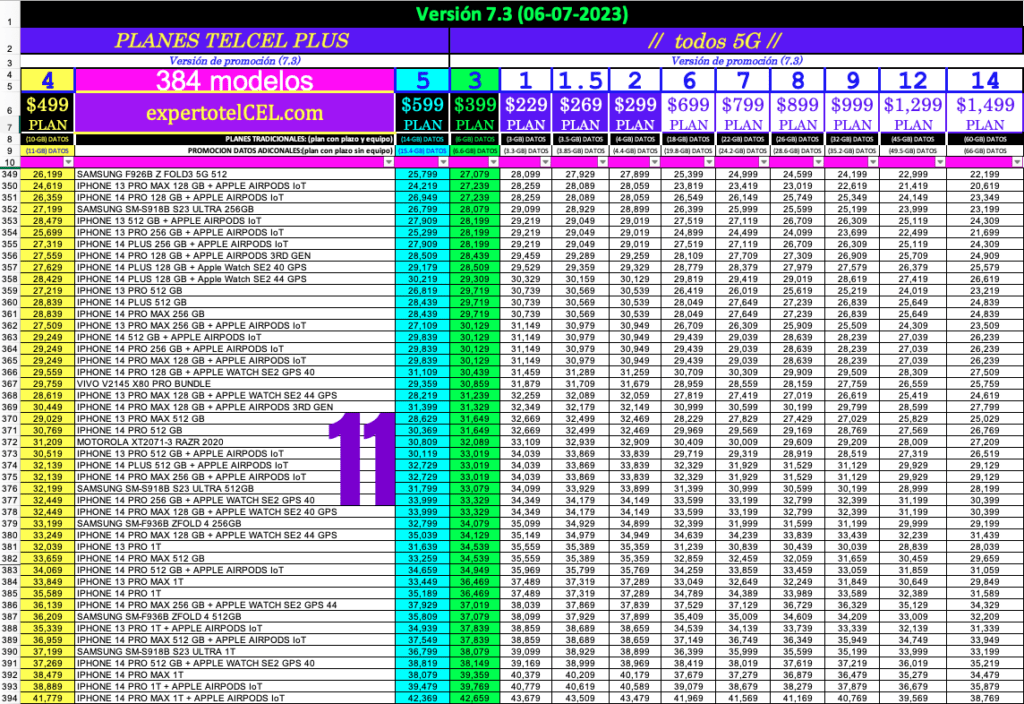Click the '$1,499 PLAN' header cell
Viewport: 1024px width, 704px height.
985,113
